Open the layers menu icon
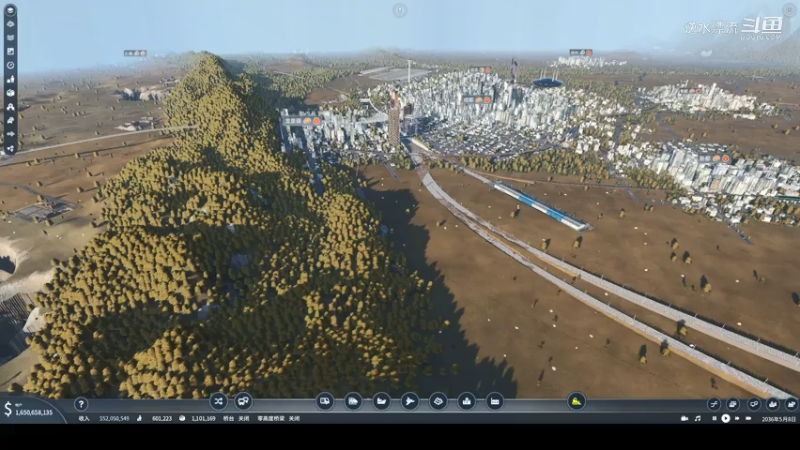Screen dimensions: 800x450 tap(10, 10)
